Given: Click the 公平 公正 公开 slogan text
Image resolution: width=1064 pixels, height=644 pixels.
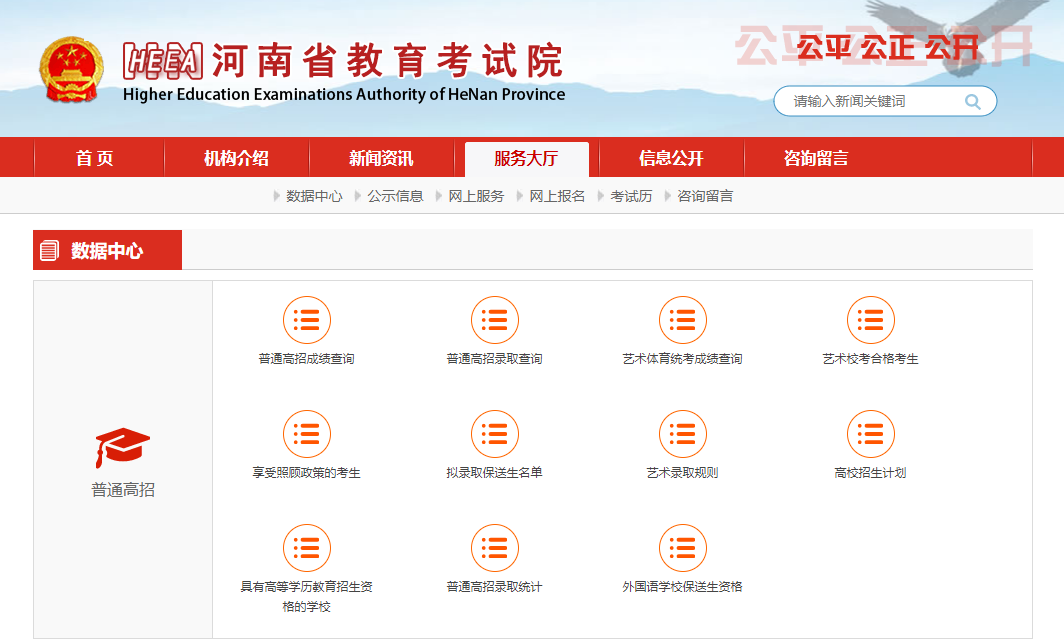Looking at the screenshot, I should [x=888, y=48].
